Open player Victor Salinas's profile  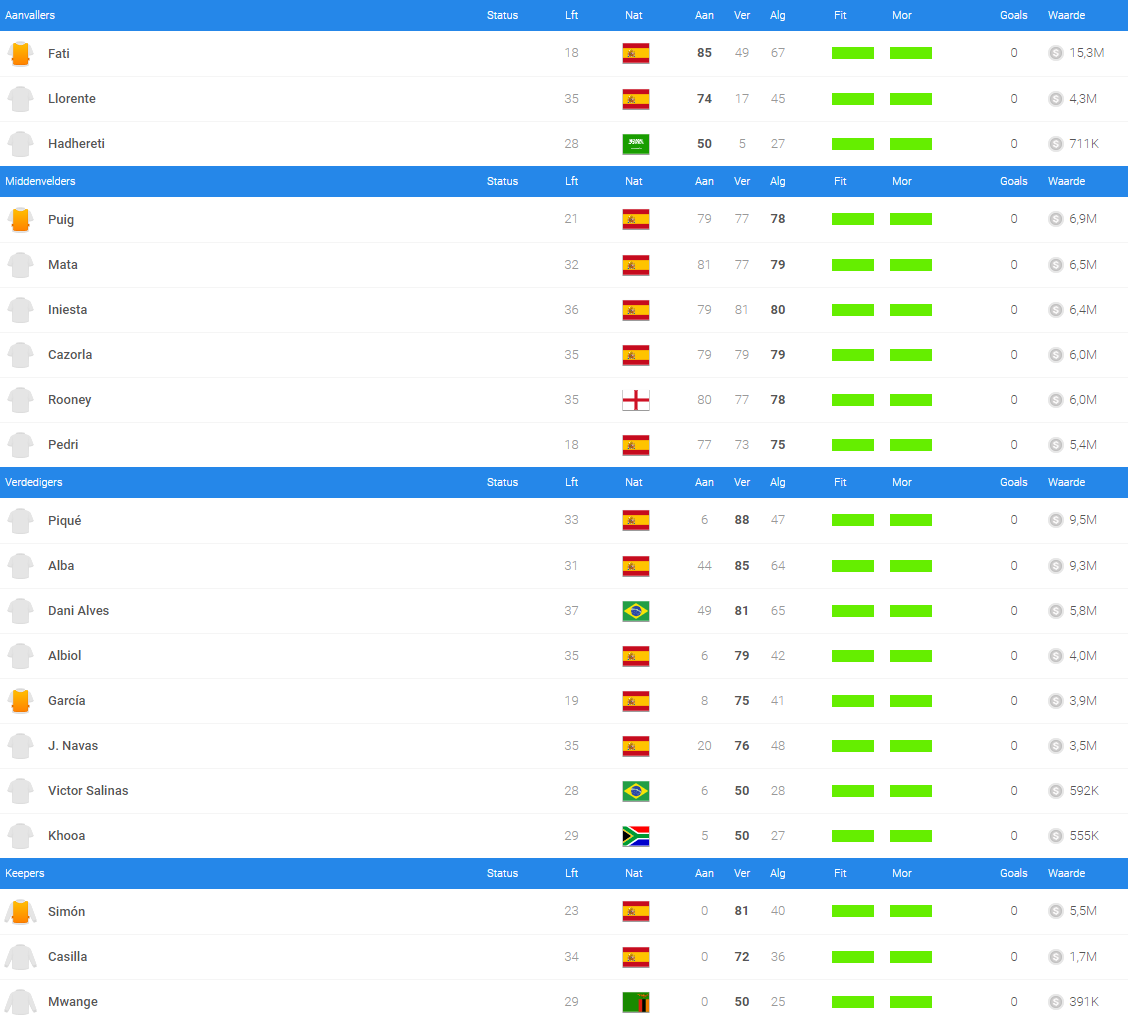point(88,790)
